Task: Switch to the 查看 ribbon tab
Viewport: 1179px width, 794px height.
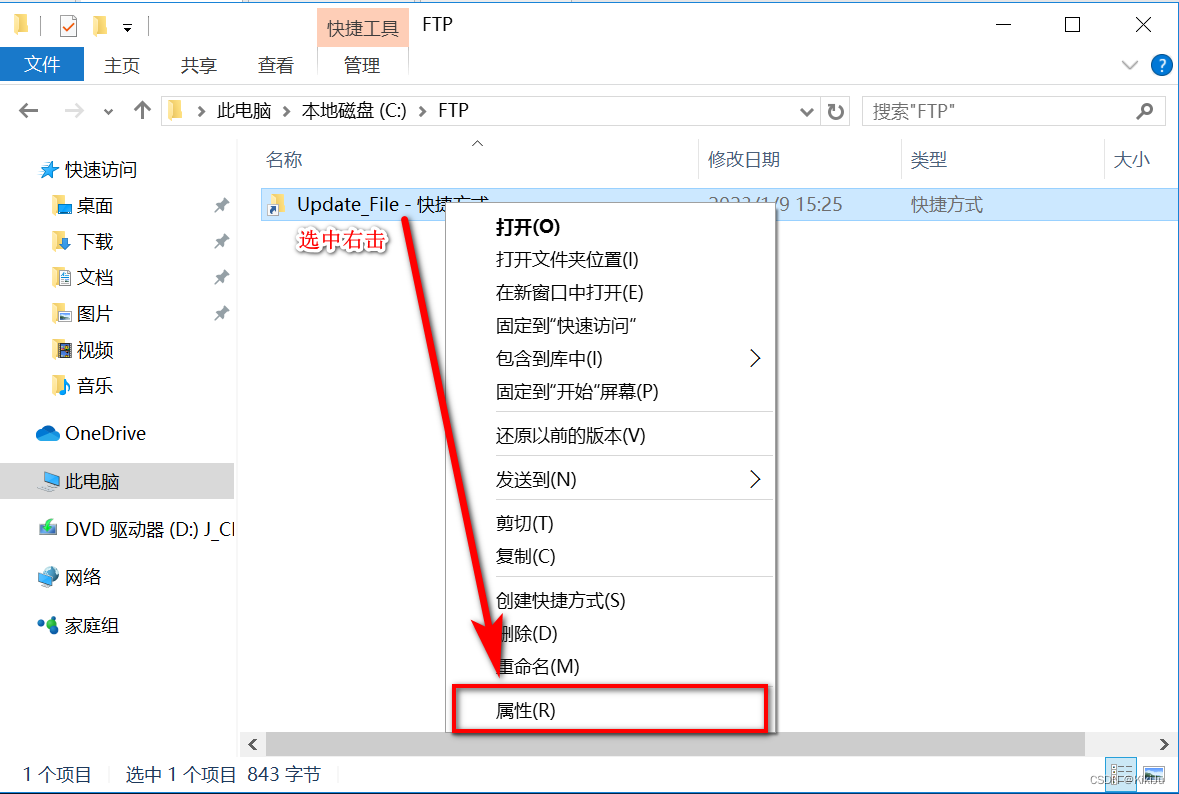Action: 275,65
